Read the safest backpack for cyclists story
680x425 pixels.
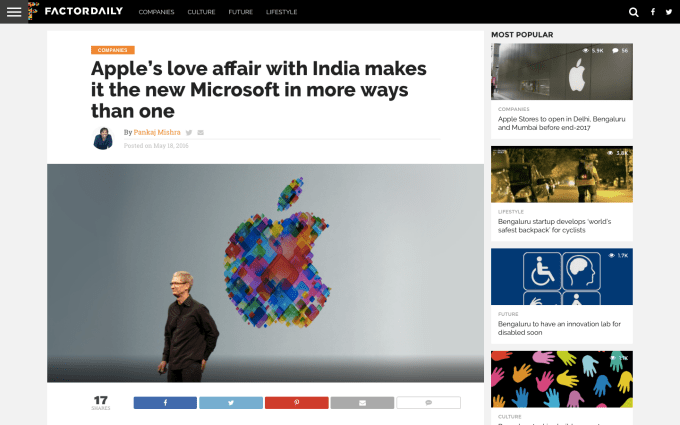coord(554,226)
